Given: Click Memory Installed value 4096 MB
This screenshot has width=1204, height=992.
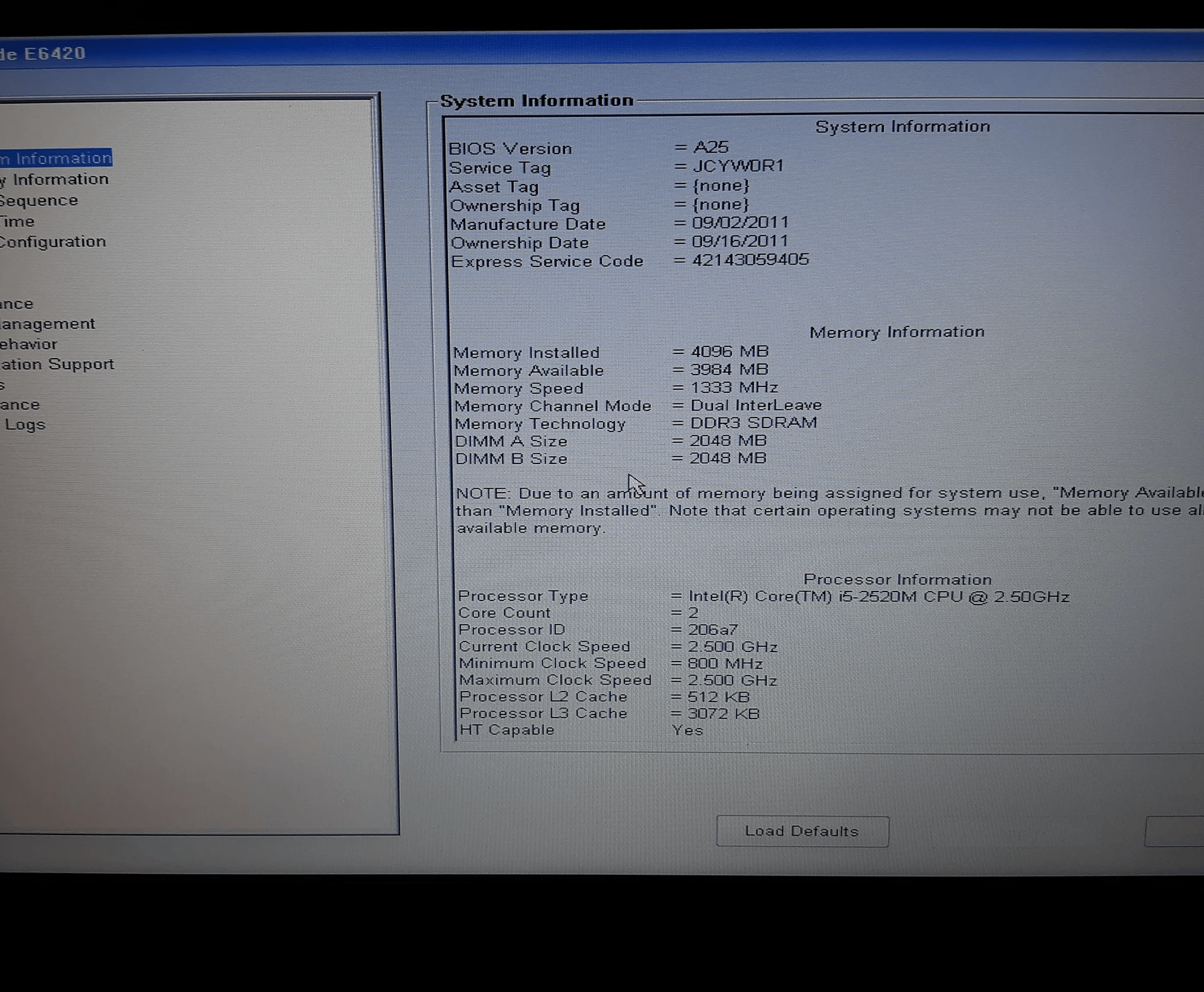Looking at the screenshot, I should (x=730, y=352).
